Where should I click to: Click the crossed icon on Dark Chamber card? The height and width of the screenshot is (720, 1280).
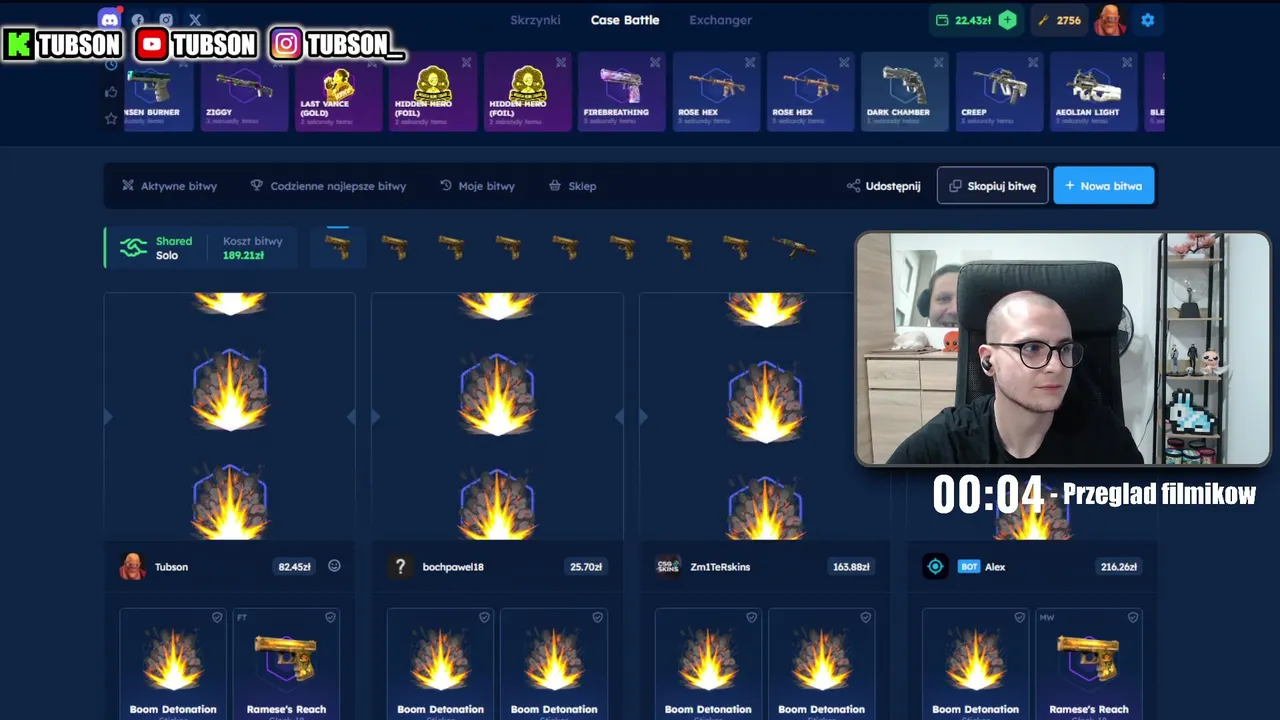point(938,62)
